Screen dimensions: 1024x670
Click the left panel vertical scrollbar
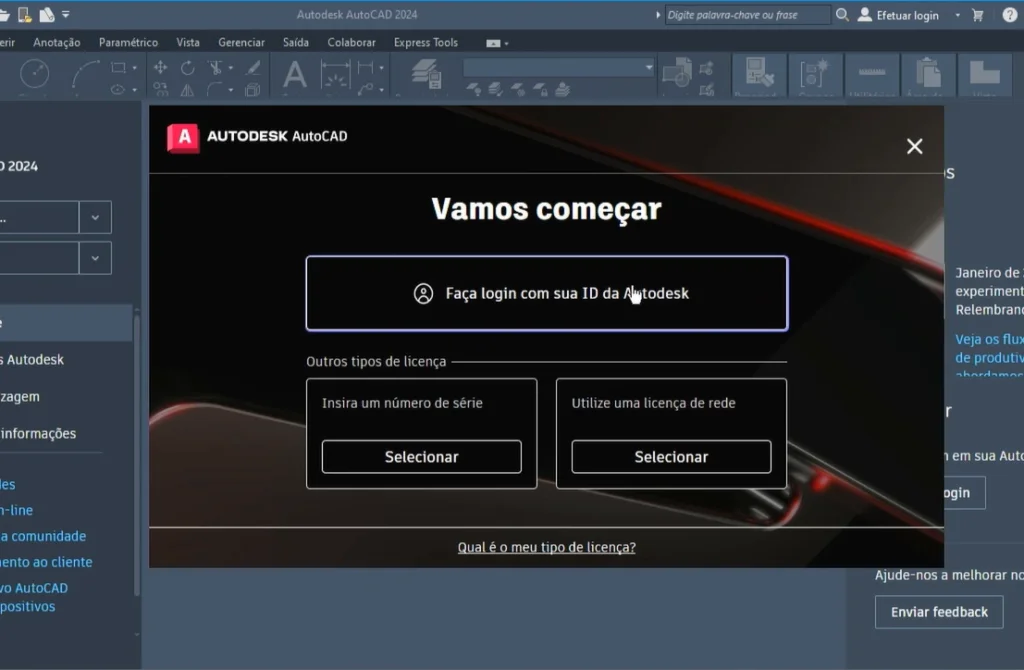coord(136,456)
